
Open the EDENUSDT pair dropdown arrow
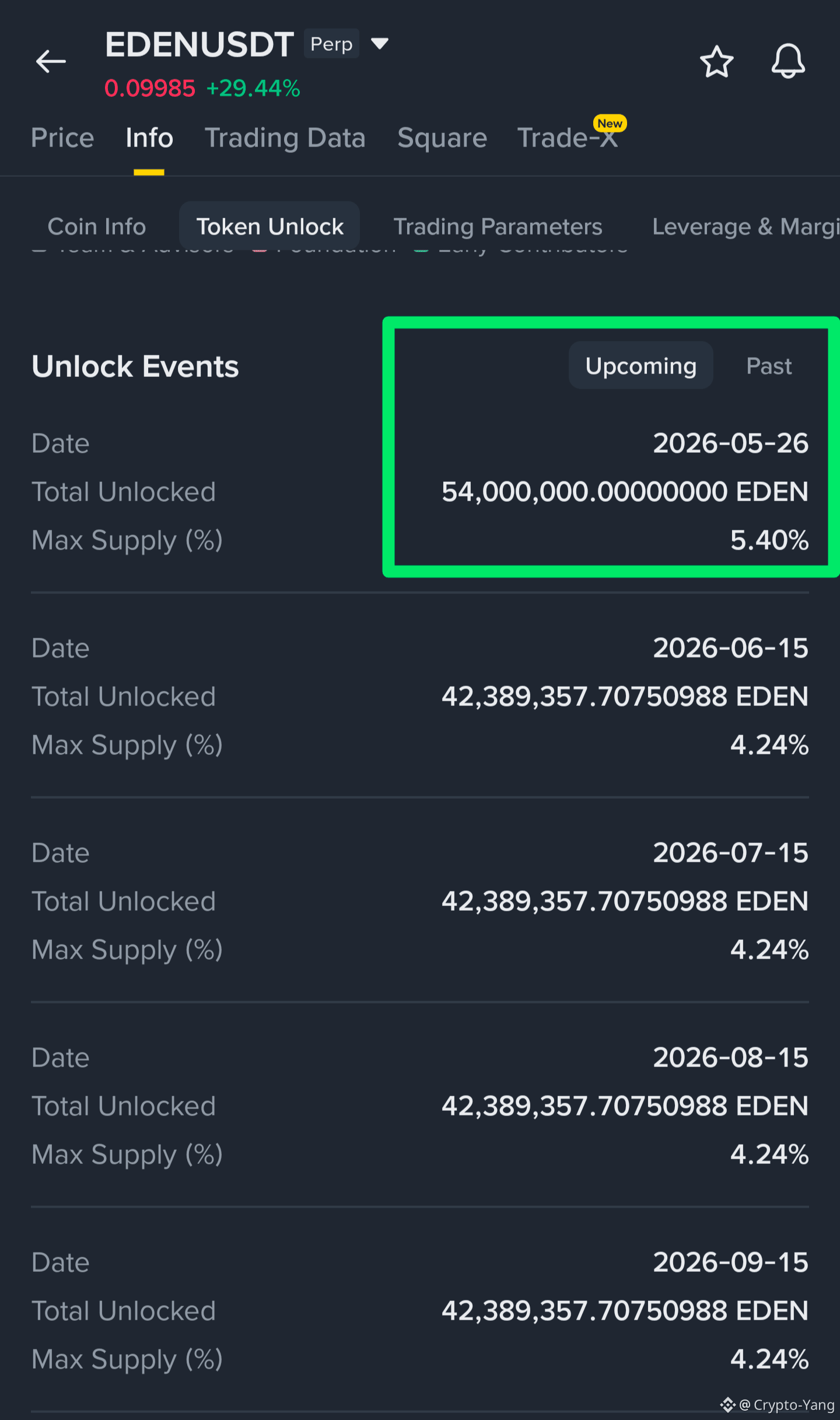coord(380,44)
